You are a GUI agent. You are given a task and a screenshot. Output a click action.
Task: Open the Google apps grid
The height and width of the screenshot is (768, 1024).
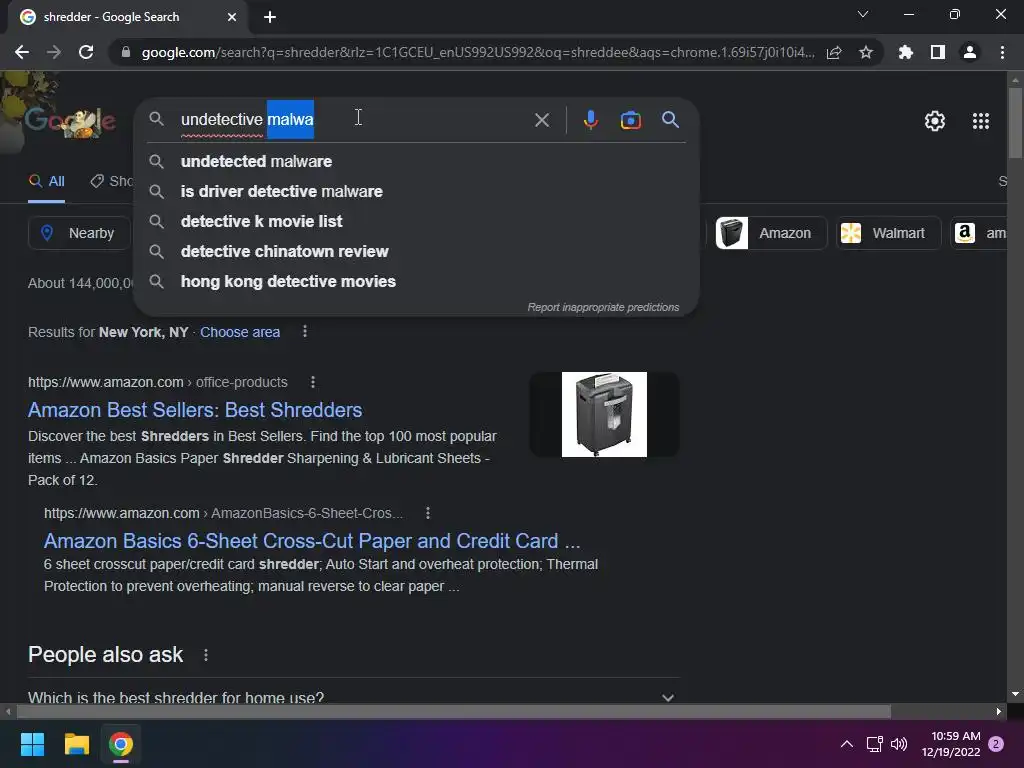[x=981, y=121]
